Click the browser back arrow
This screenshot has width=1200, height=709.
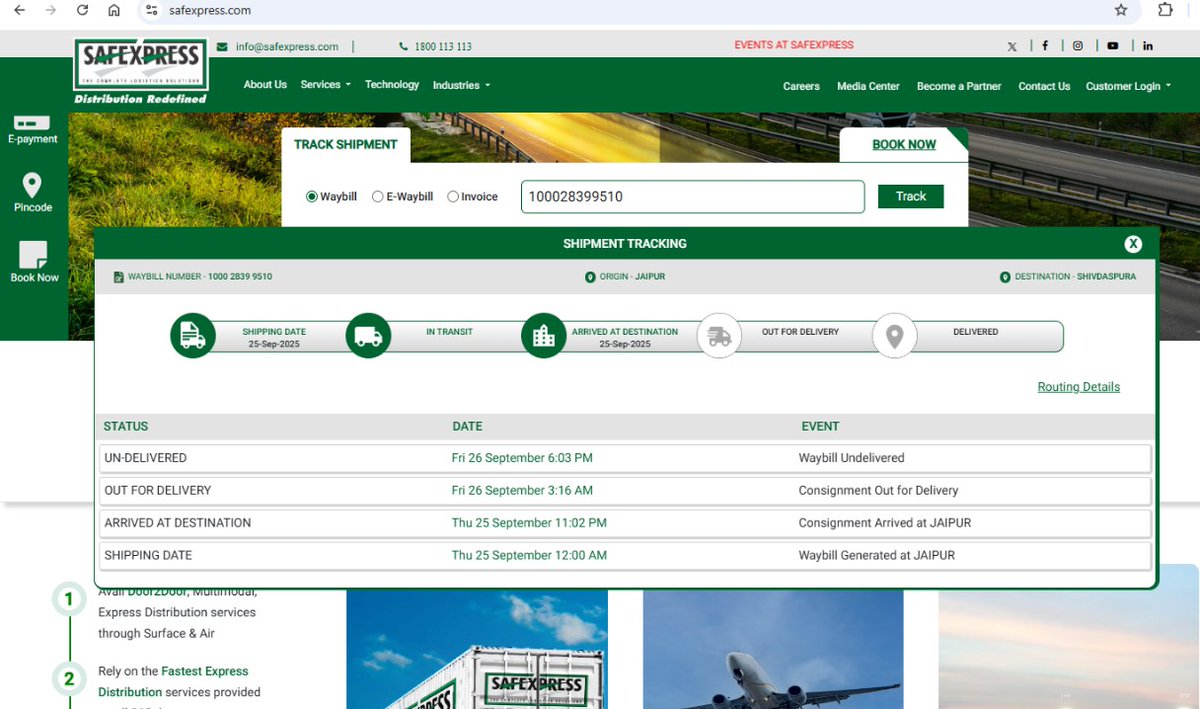tap(19, 10)
